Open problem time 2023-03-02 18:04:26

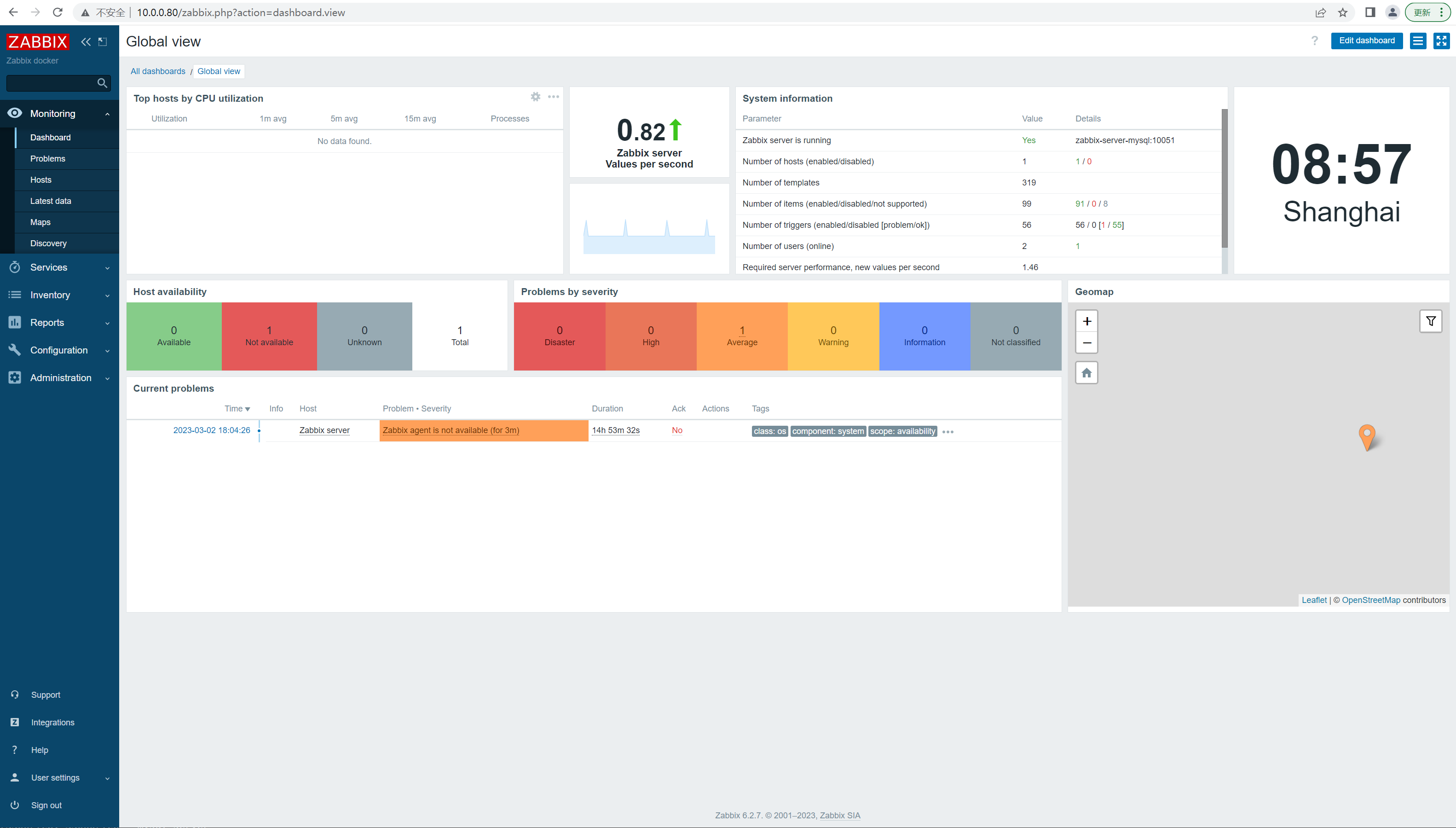pyautogui.click(x=212, y=430)
